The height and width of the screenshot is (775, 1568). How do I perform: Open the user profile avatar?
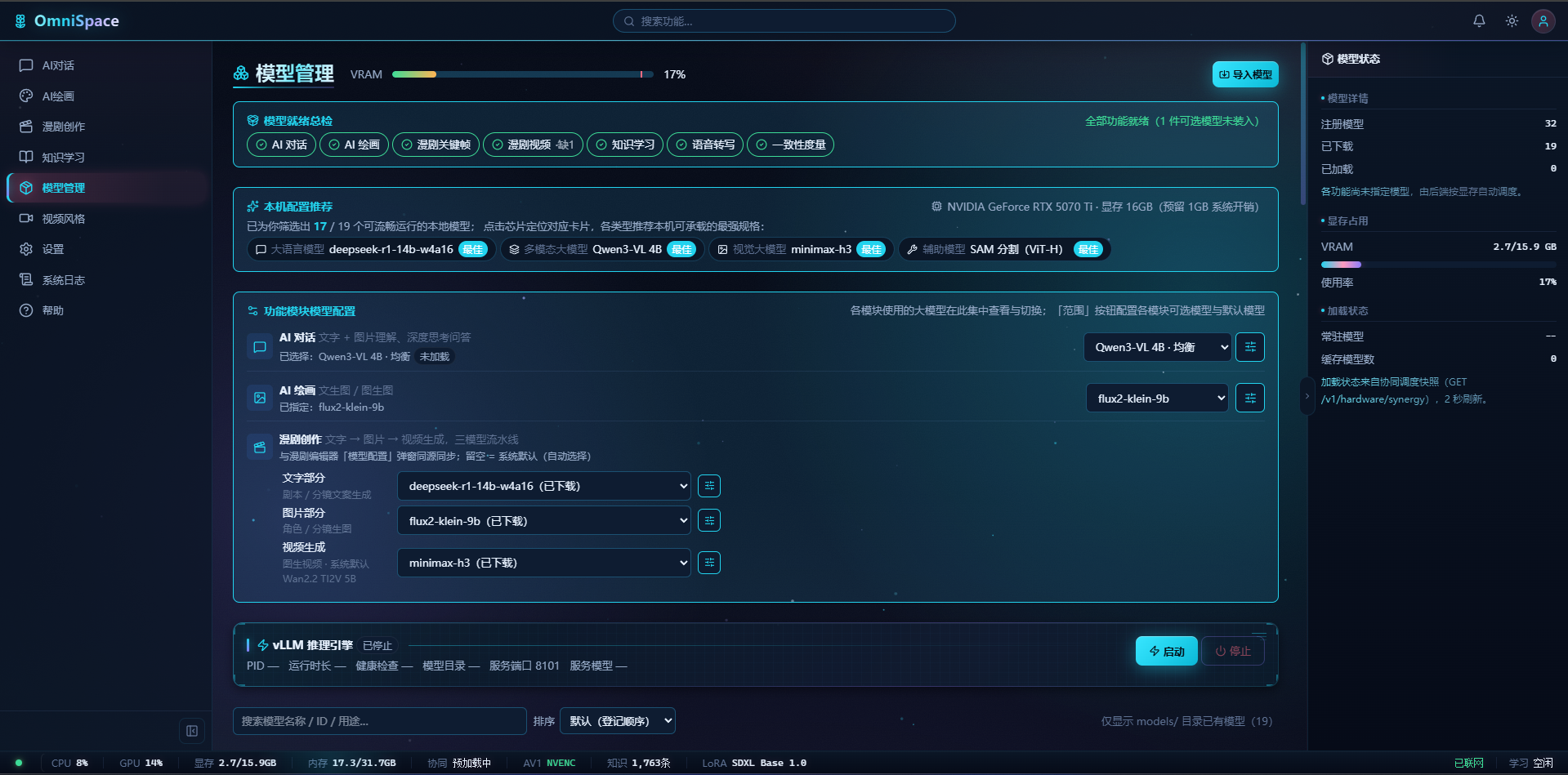(1543, 21)
